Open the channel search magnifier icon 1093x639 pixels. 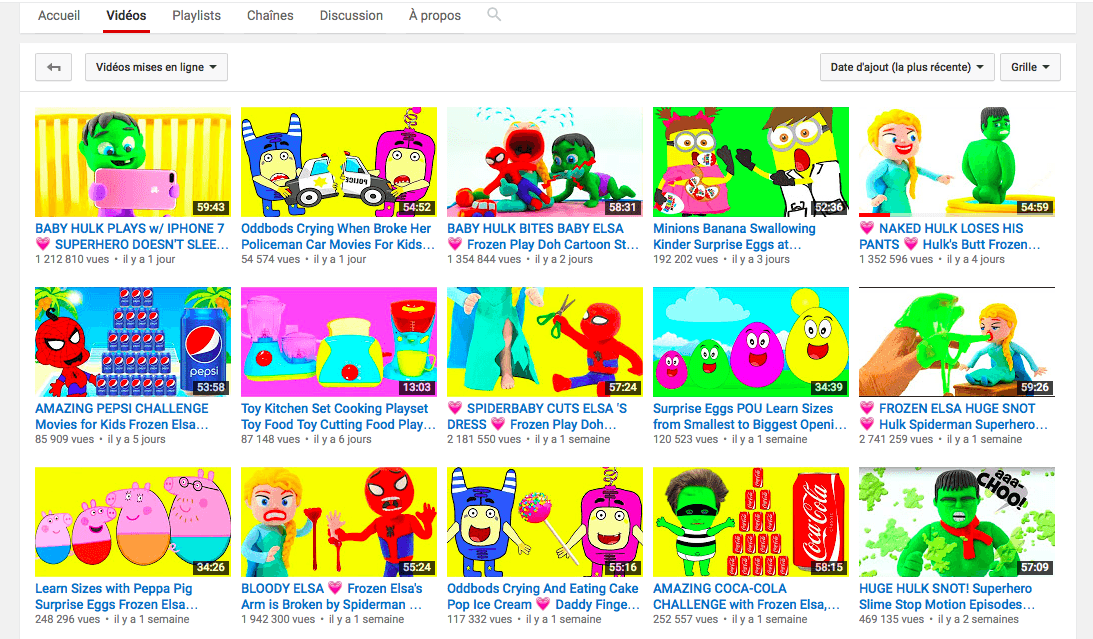(x=494, y=14)
